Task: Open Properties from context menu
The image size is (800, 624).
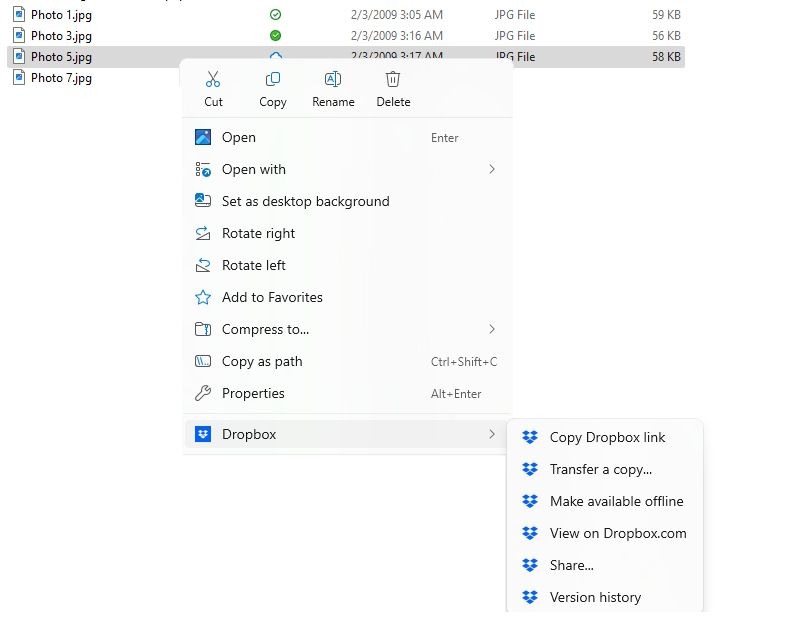Action: pyautogui.click(x=347, y=393)
